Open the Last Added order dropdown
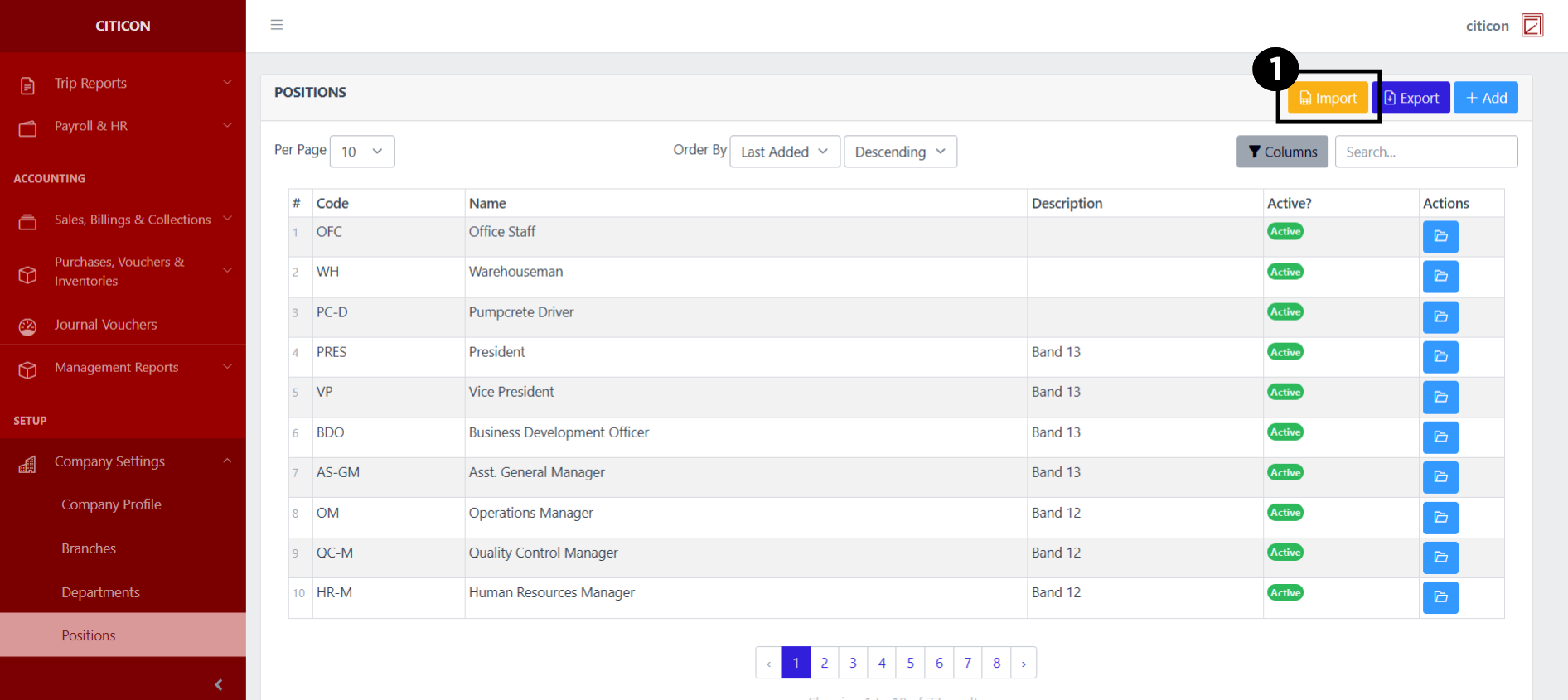 (784, 152)
